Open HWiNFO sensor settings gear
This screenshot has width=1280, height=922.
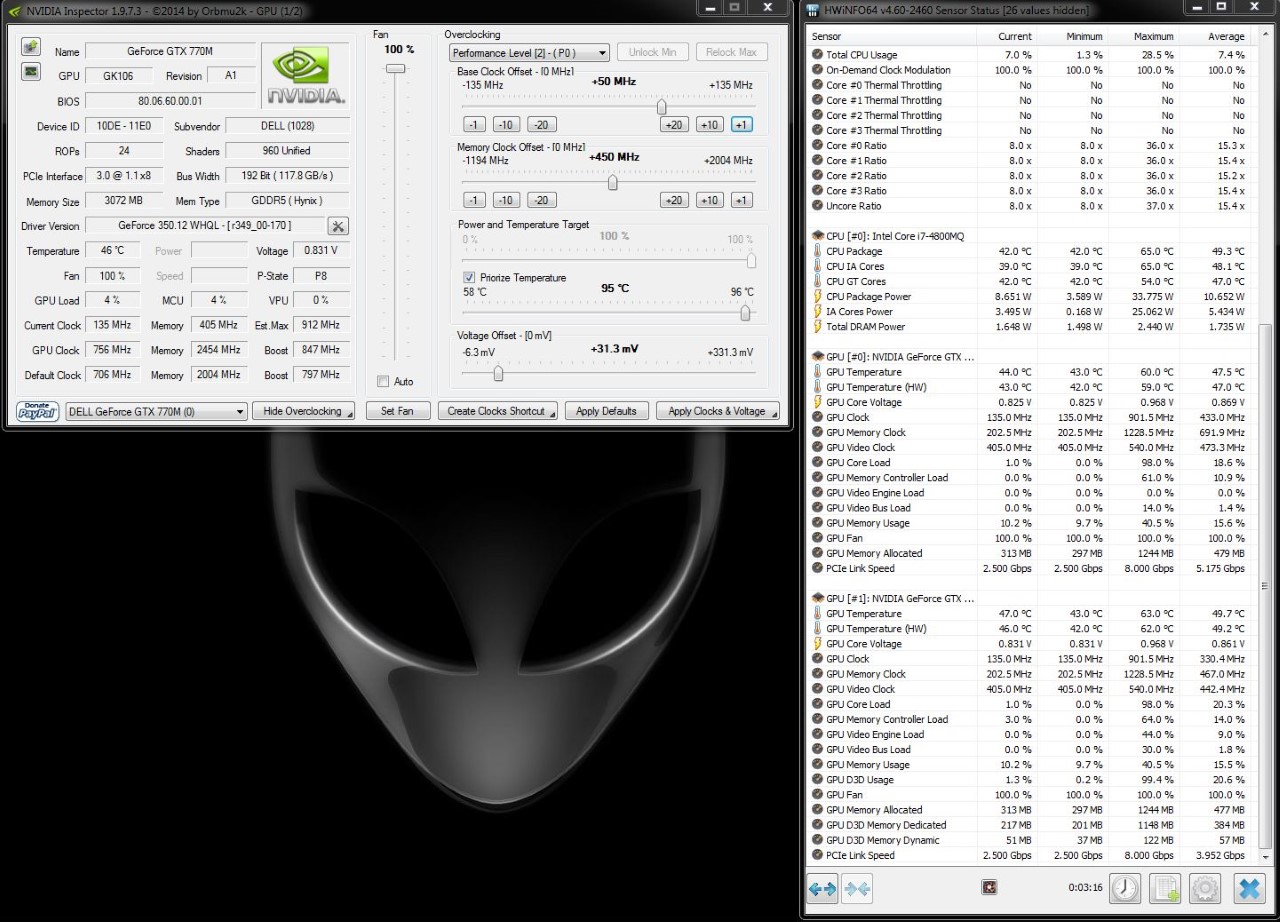pyautogui.click(x=1205, y=887)
